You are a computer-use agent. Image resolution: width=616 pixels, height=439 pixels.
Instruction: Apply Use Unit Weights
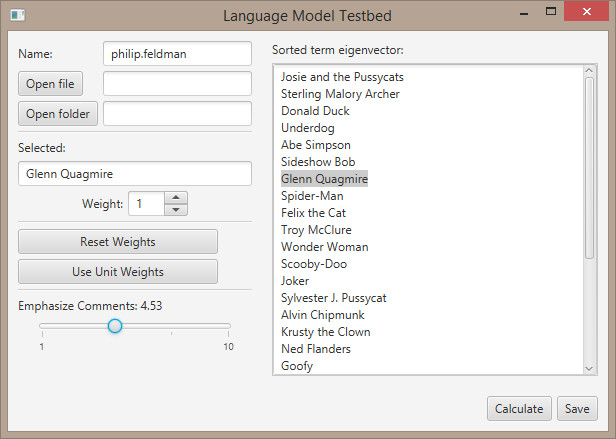pos(117,272)
